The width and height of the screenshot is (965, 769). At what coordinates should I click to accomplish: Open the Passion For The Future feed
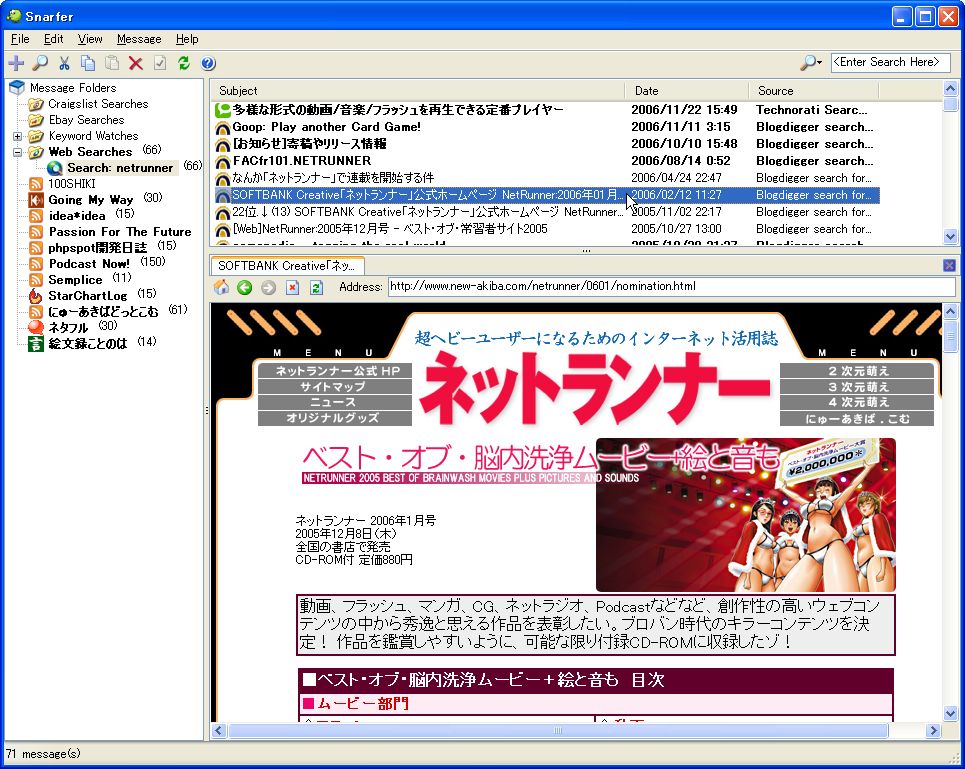pos(120,232)
